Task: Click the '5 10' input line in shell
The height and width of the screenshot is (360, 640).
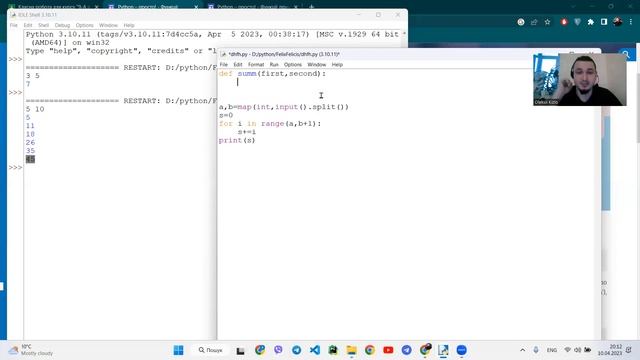Action: tap(35, 109)
